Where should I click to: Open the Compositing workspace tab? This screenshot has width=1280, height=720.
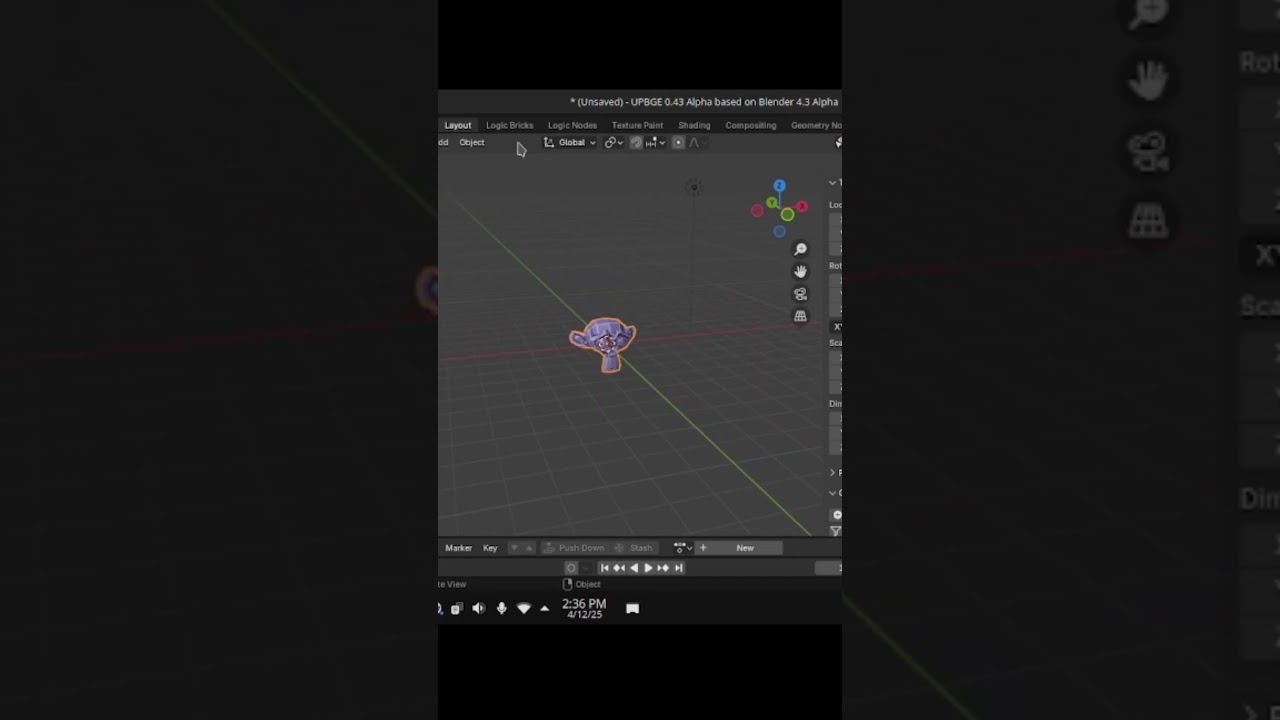(750, 125)
